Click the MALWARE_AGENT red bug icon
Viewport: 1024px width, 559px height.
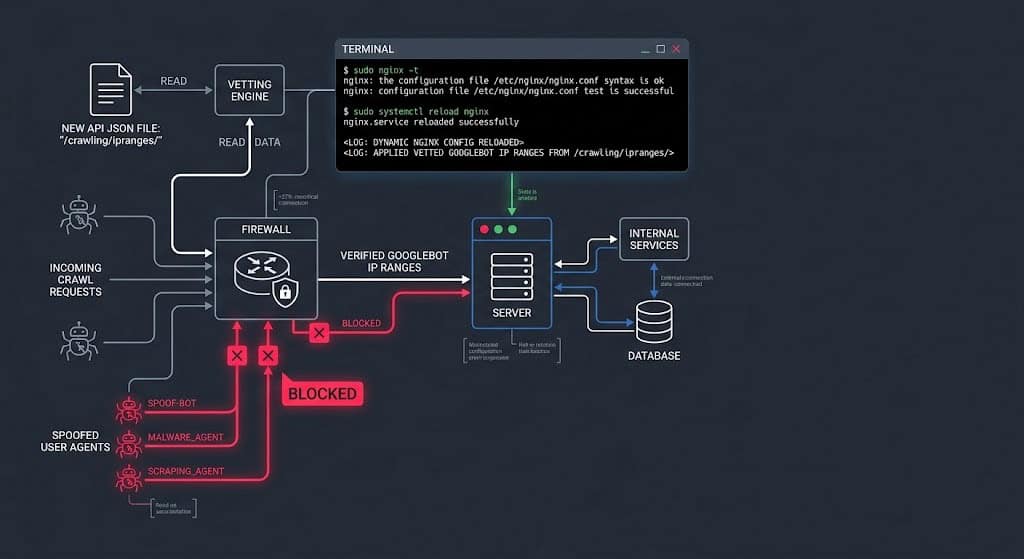pyautogui.click(x=129, y=444)
